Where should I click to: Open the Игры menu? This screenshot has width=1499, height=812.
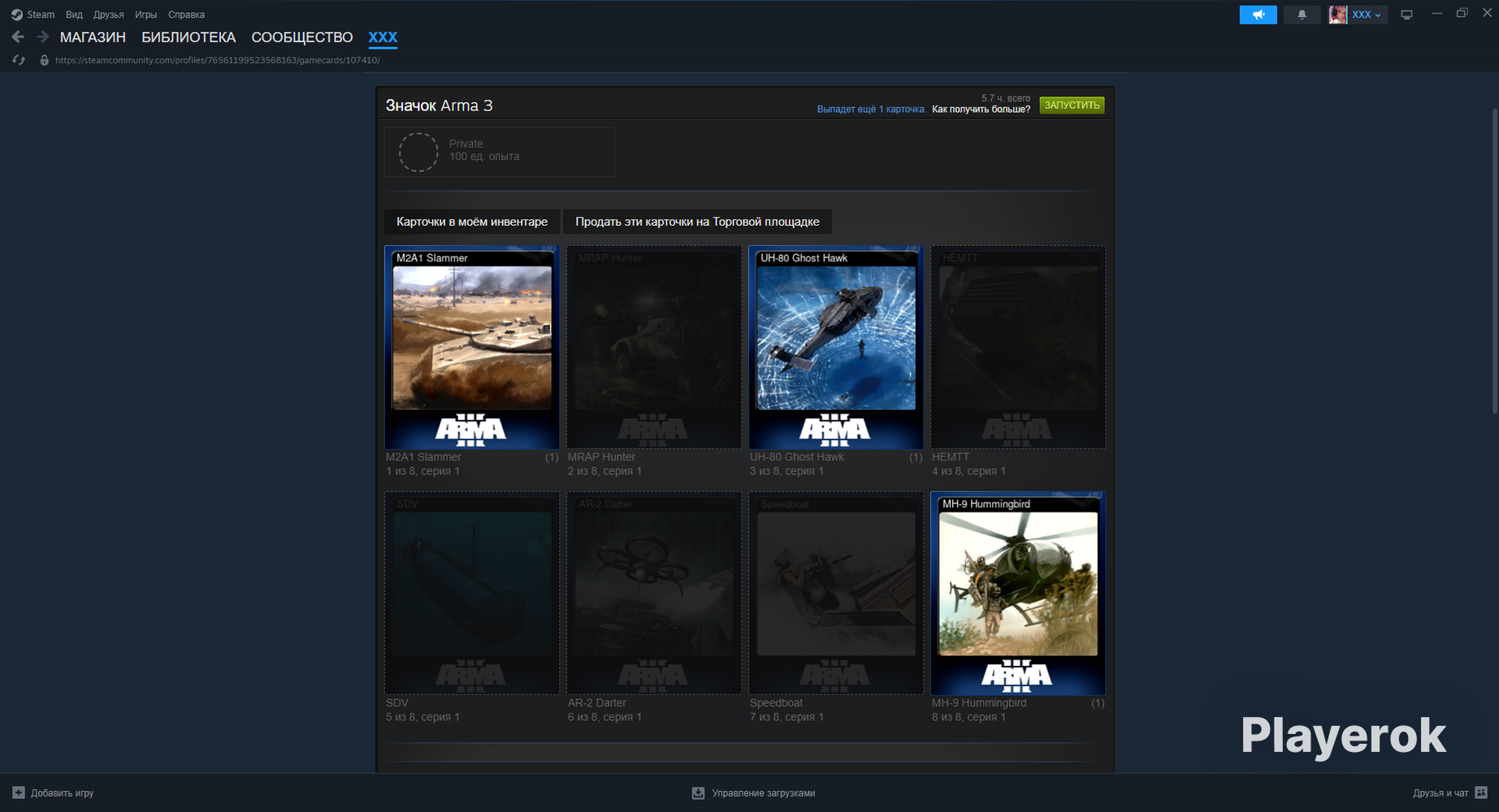pyautogui.click(x=146, y=15)
